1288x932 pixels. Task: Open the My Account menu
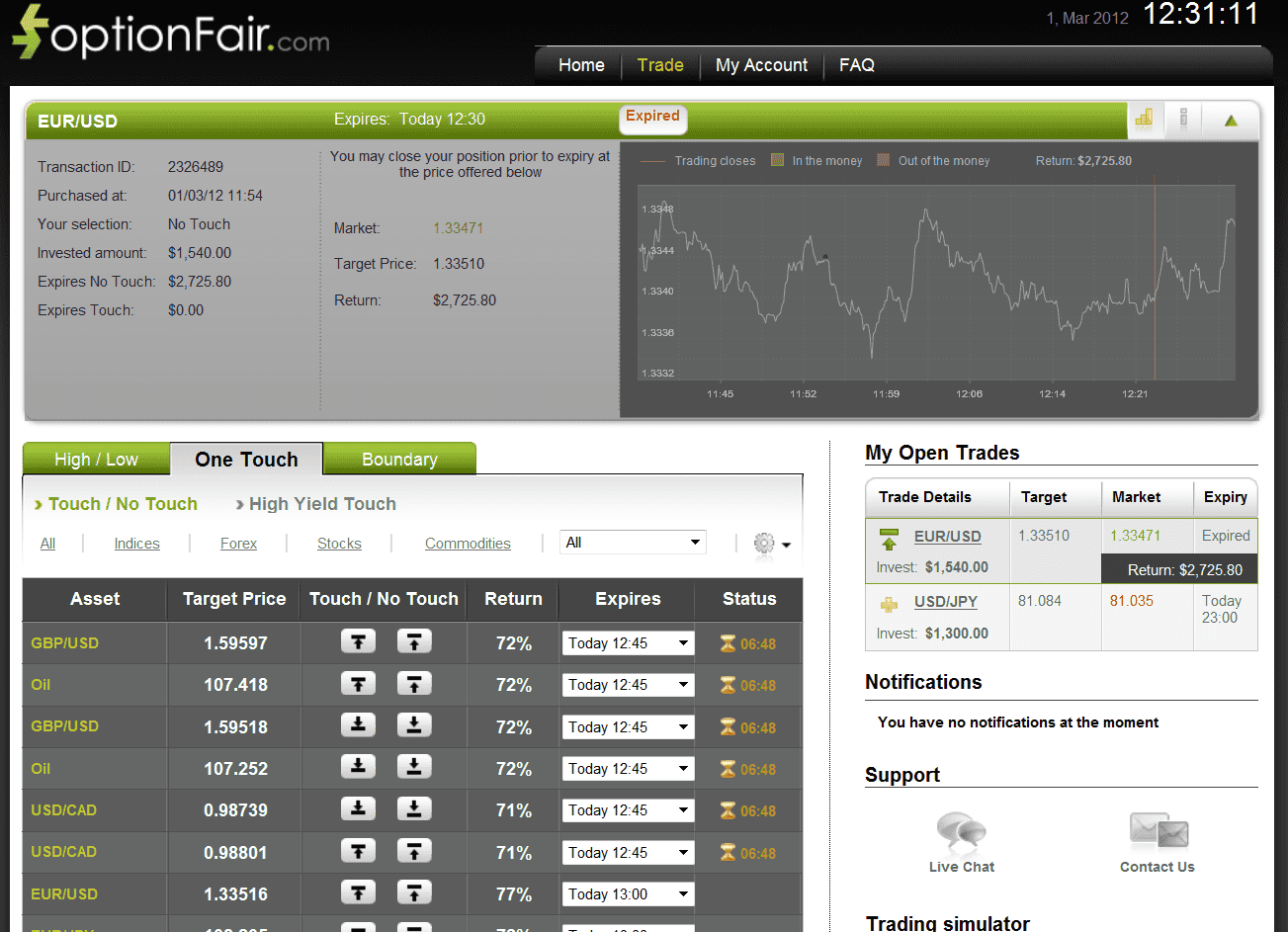pos(761,65)
